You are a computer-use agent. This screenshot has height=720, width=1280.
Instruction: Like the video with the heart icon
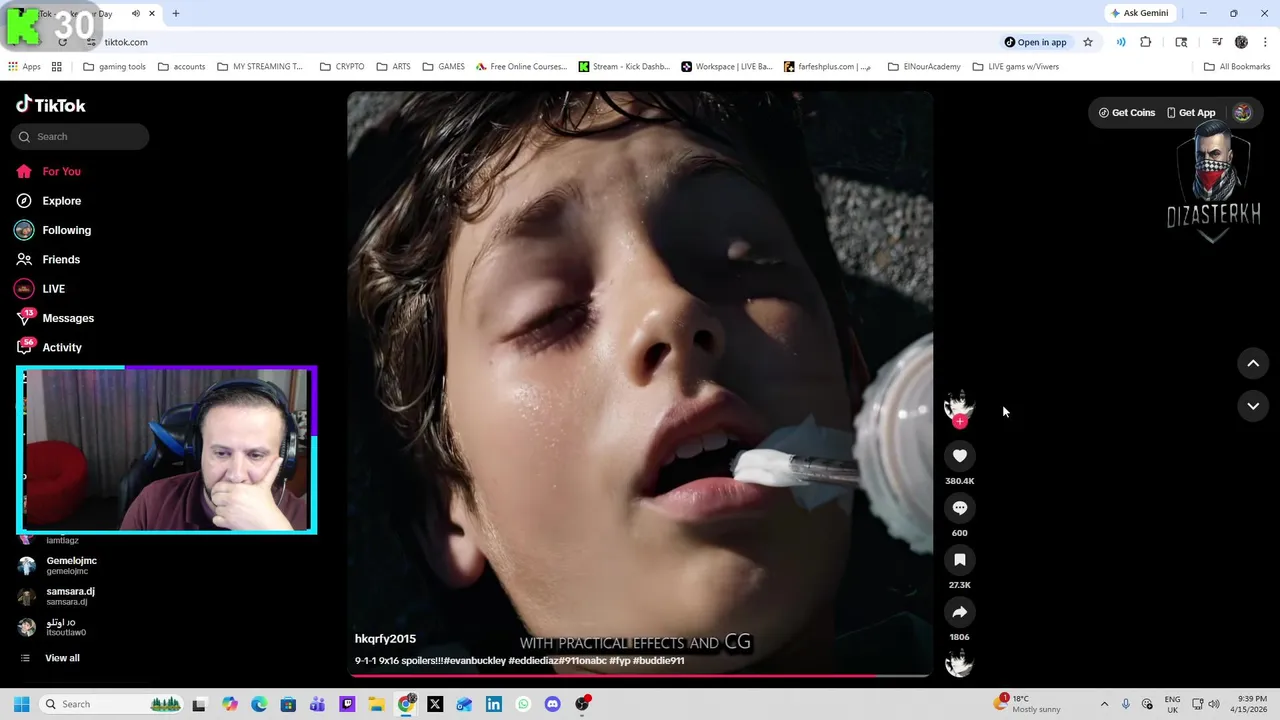coord(959,456)
